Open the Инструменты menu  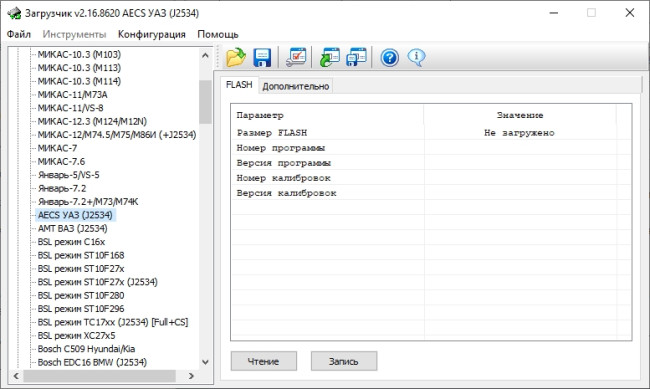[74, 34]
